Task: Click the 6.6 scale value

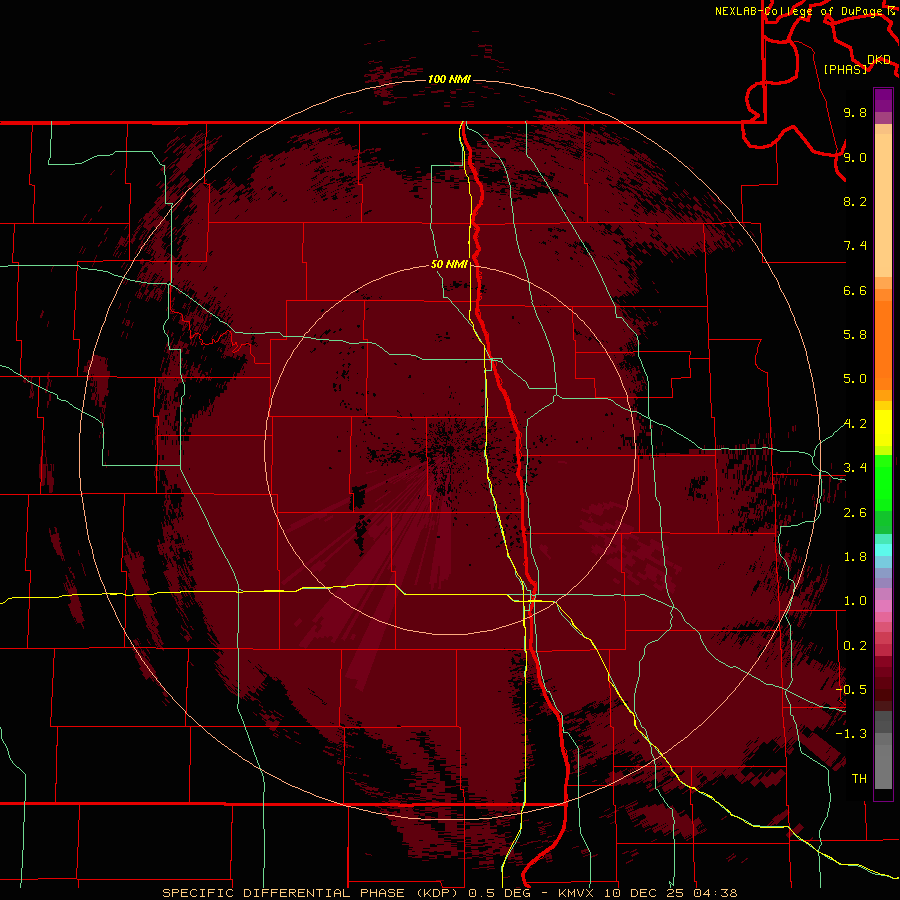Action: [855, 290]
